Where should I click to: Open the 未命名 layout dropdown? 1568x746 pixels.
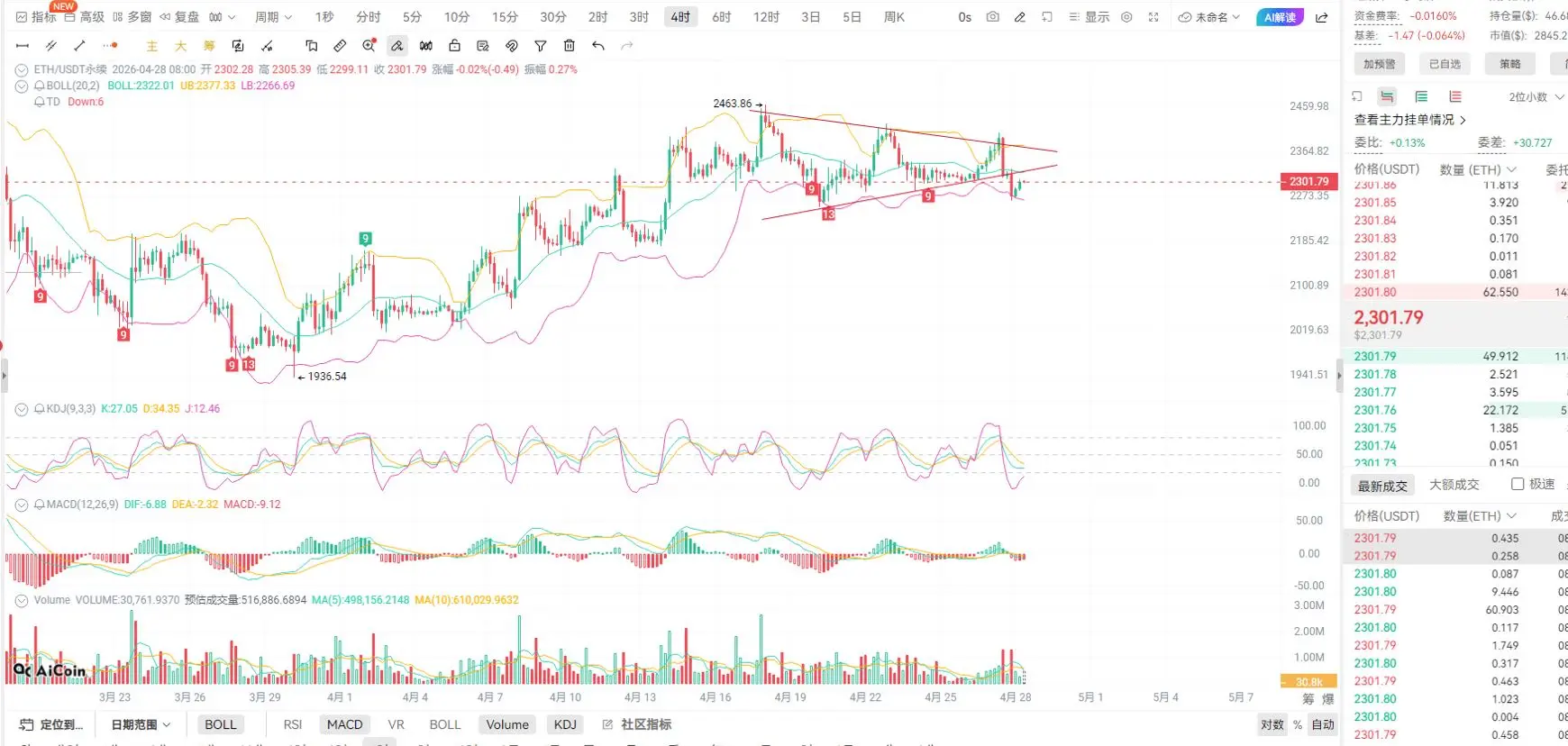pos(1209,17)
